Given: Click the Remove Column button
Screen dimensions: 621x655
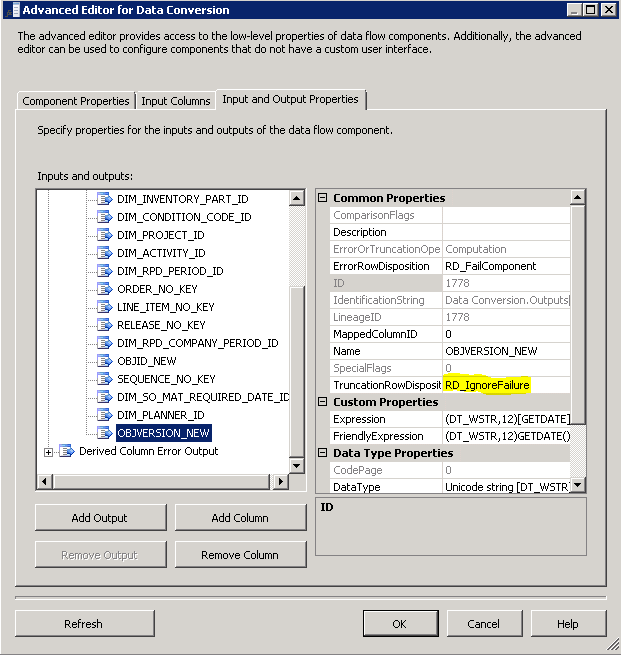Looking at the screenshot, I should (240, 555).
